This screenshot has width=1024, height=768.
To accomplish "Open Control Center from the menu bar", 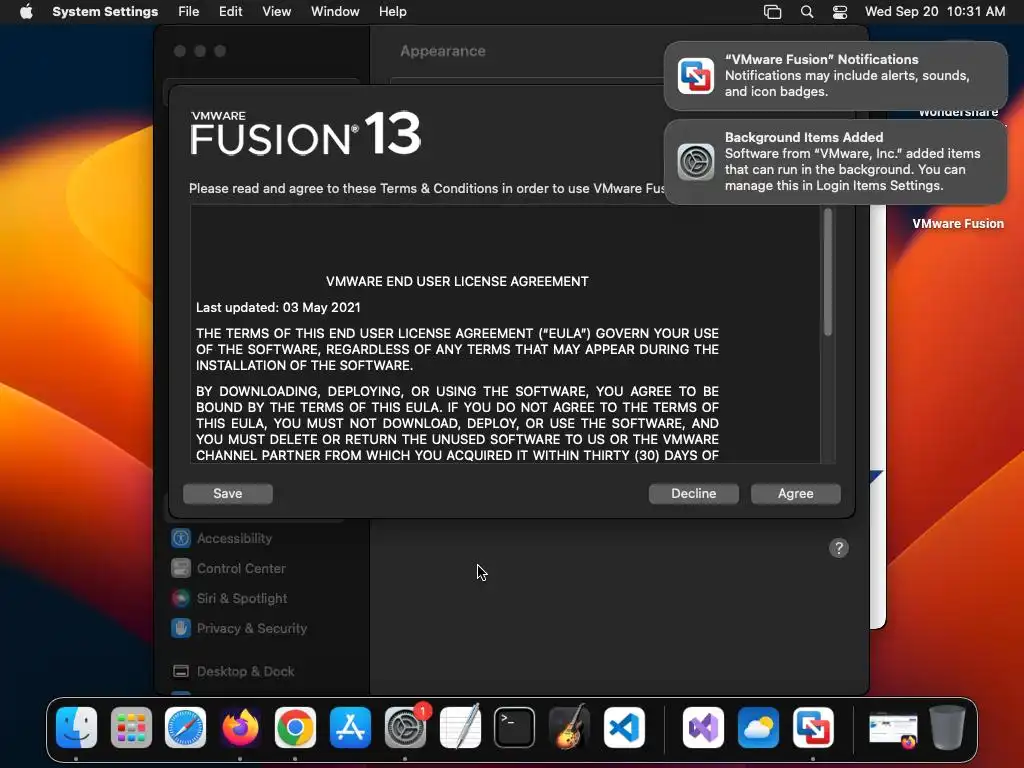I will (x=840, y=12).
